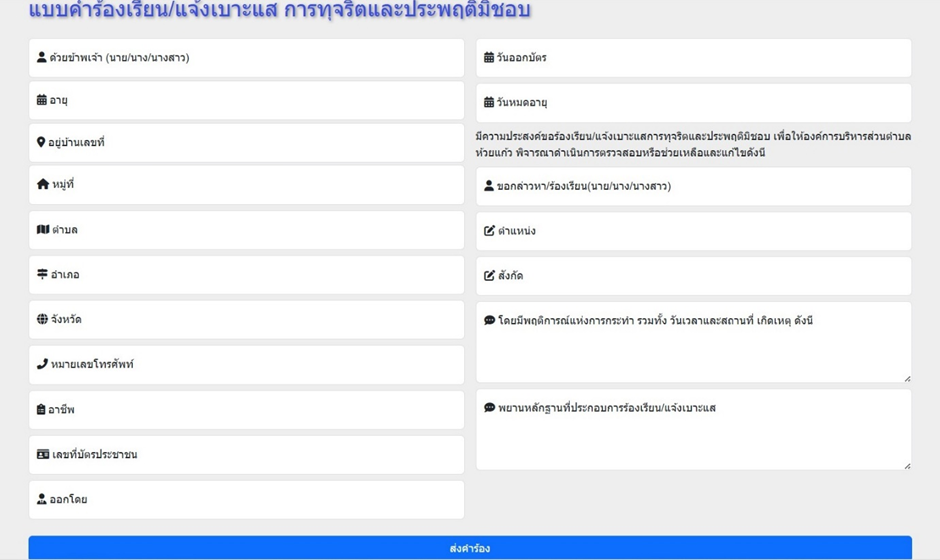Click the phone icon beside หมายเลขโทรศัพท์
The height and width of the screenshot is (560, 940).
tap(42, 364)
